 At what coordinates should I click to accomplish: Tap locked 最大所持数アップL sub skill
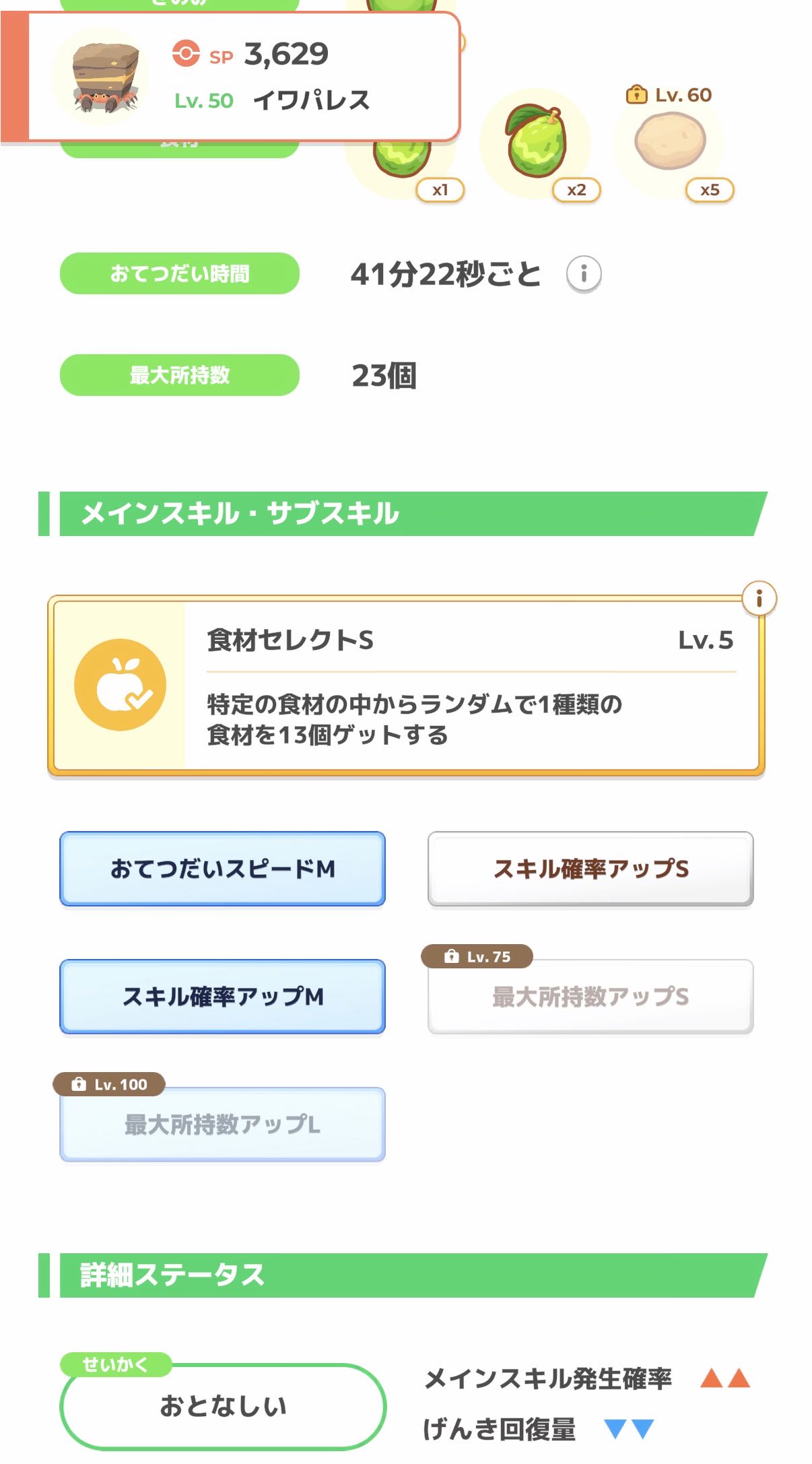click(x=222, y=1124)
